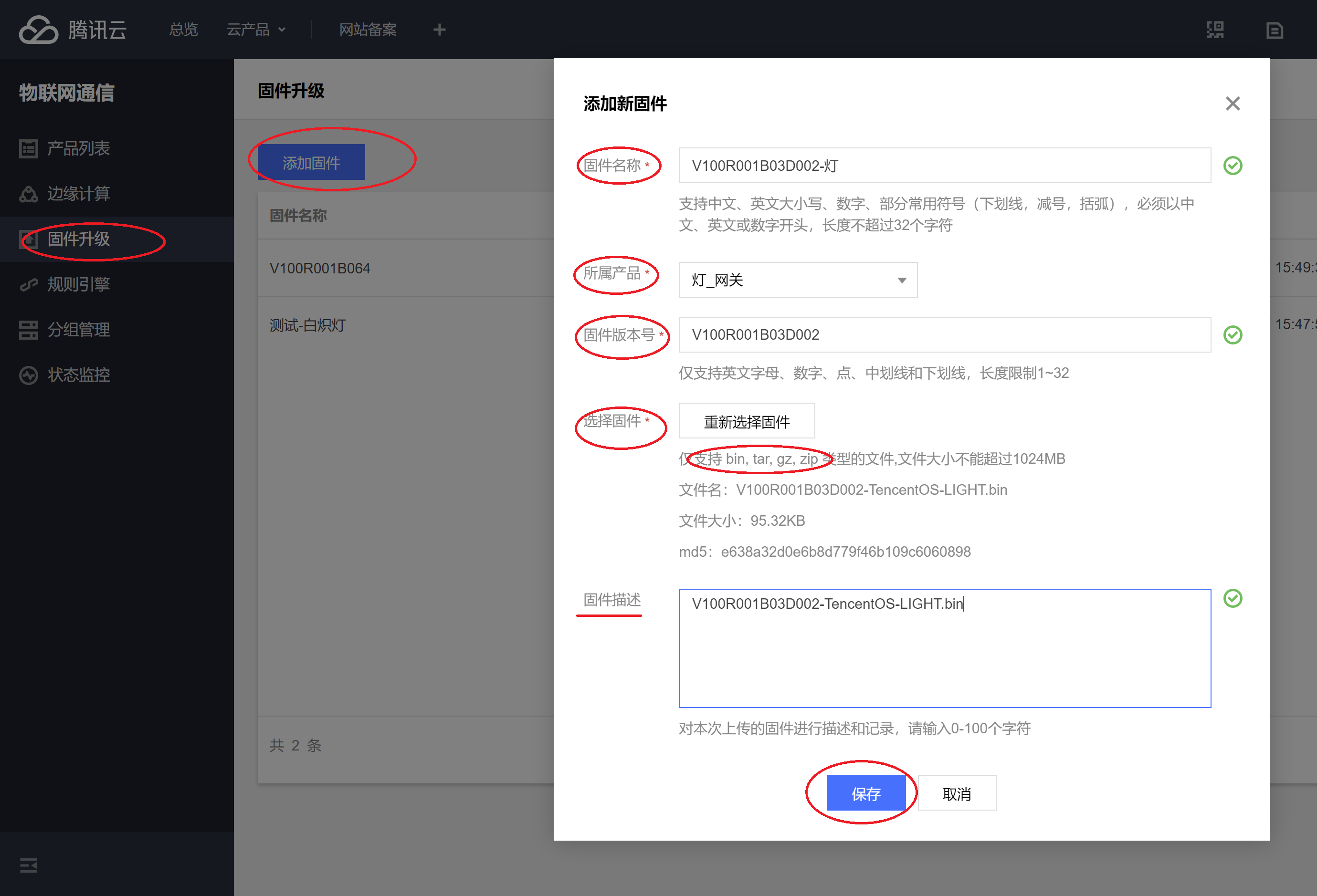Click the 状态监控 monitor icon in sidebar
The height and width of the screenshot is (896, 1317).
(x=28, y=375)
